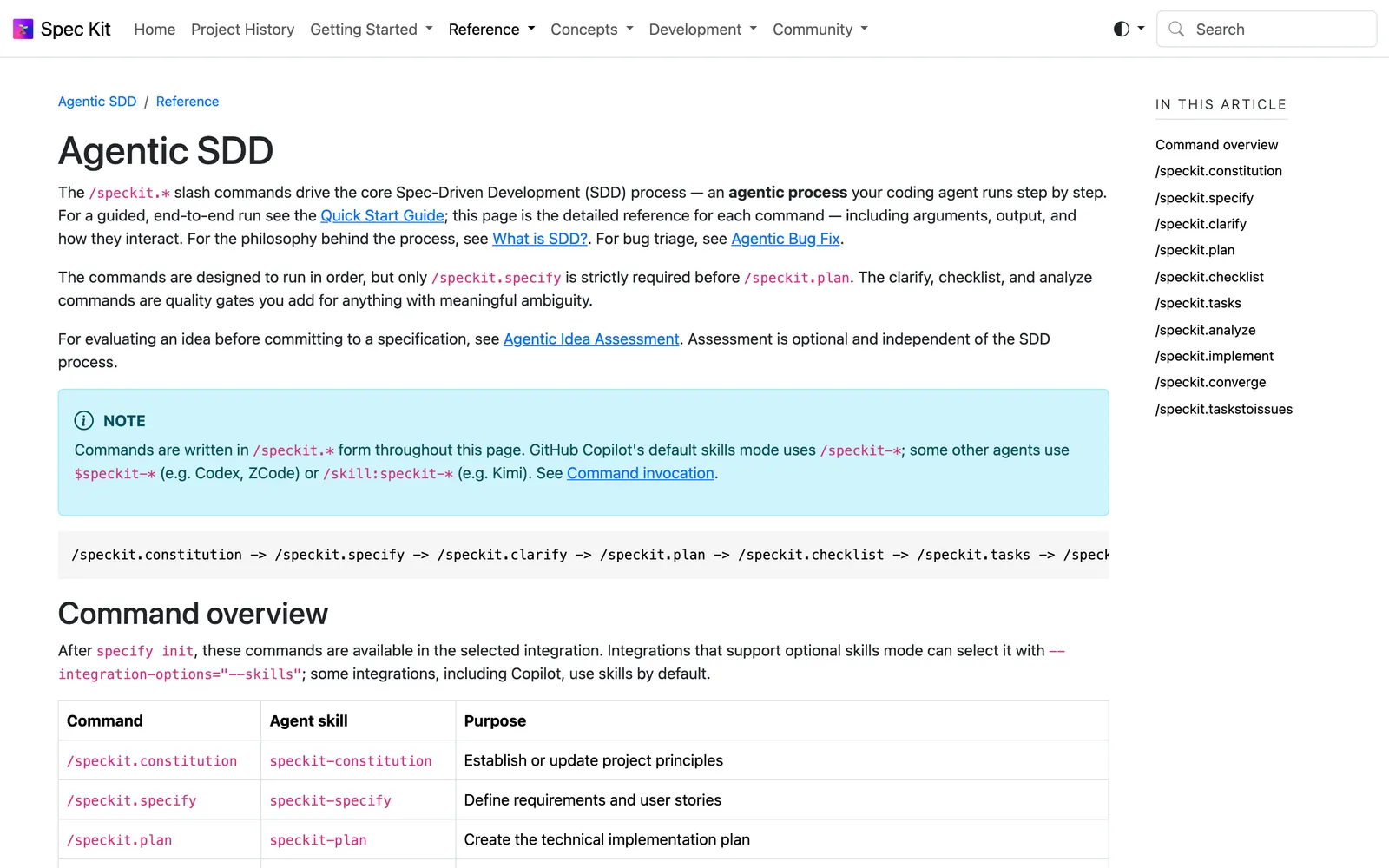
Task: Follow the Command invocation link
Action: (x=641, y=473)
